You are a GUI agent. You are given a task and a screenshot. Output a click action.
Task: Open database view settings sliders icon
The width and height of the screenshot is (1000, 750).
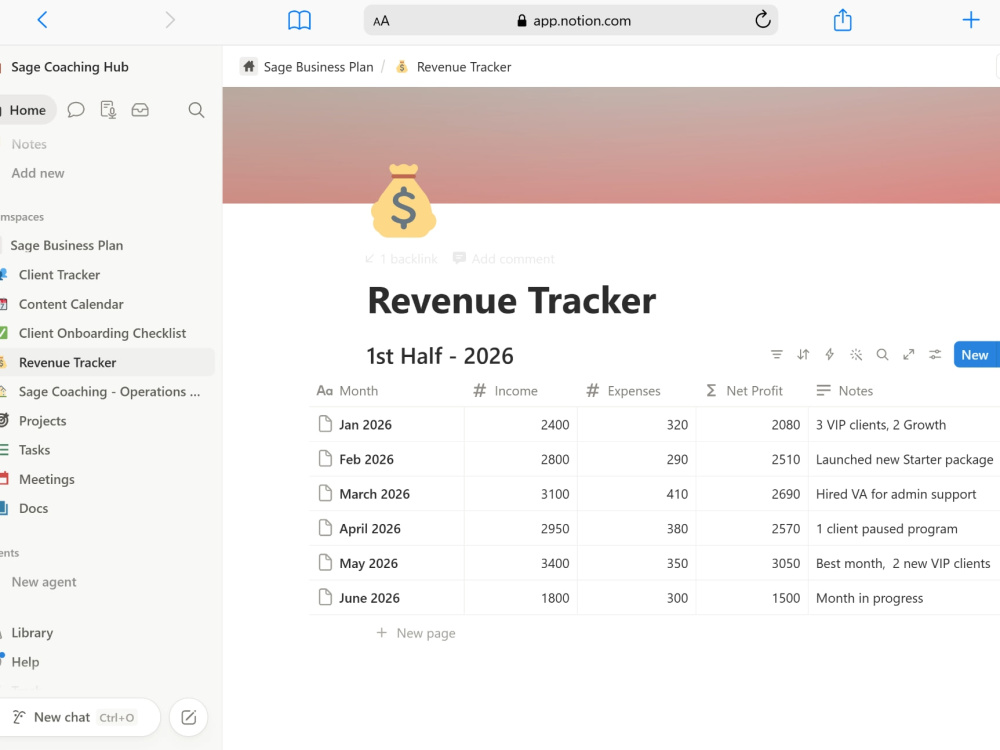pyautogui.click(x=935, y=355)
